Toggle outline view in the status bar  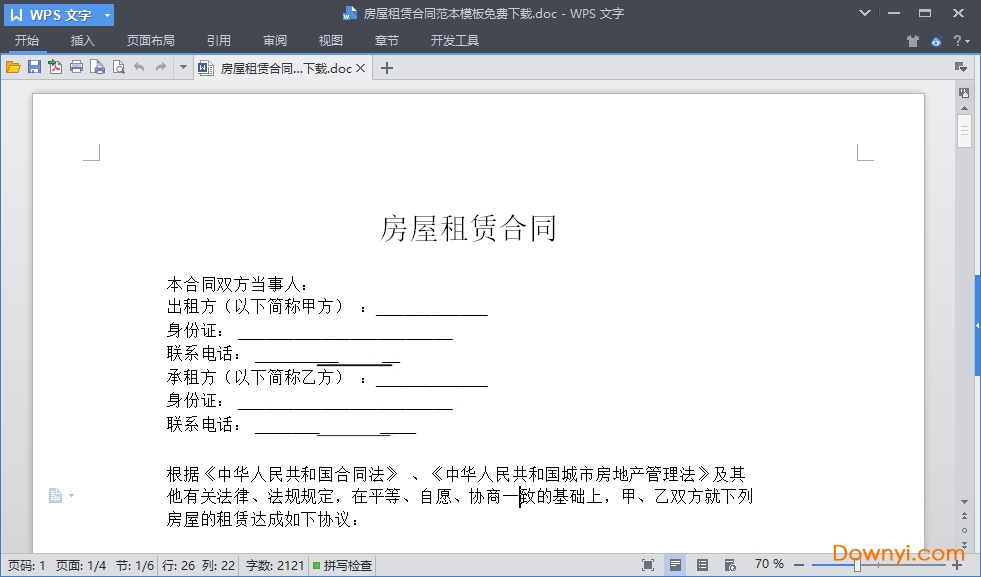pos(702,564)
